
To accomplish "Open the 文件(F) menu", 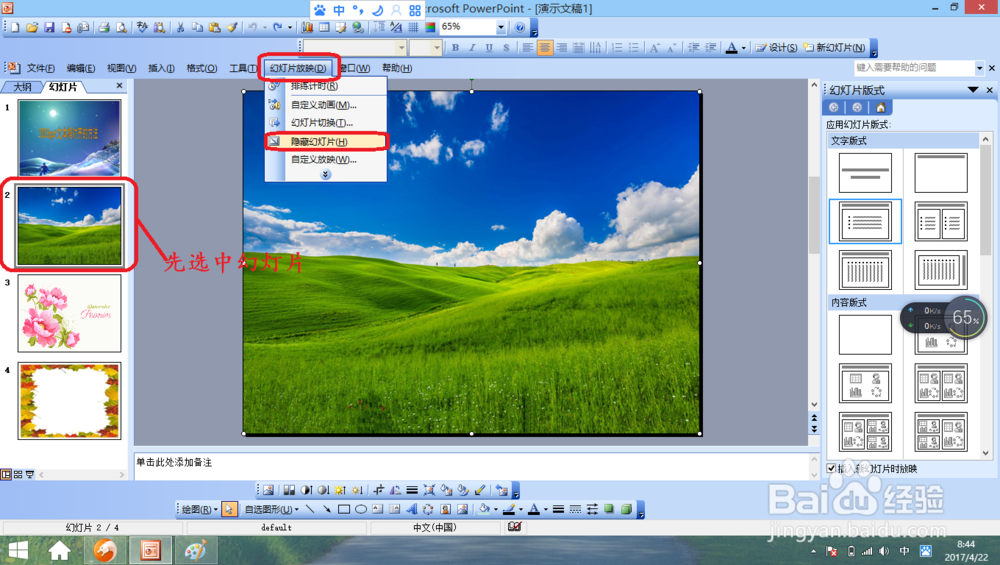I will [x=41, y=68].
